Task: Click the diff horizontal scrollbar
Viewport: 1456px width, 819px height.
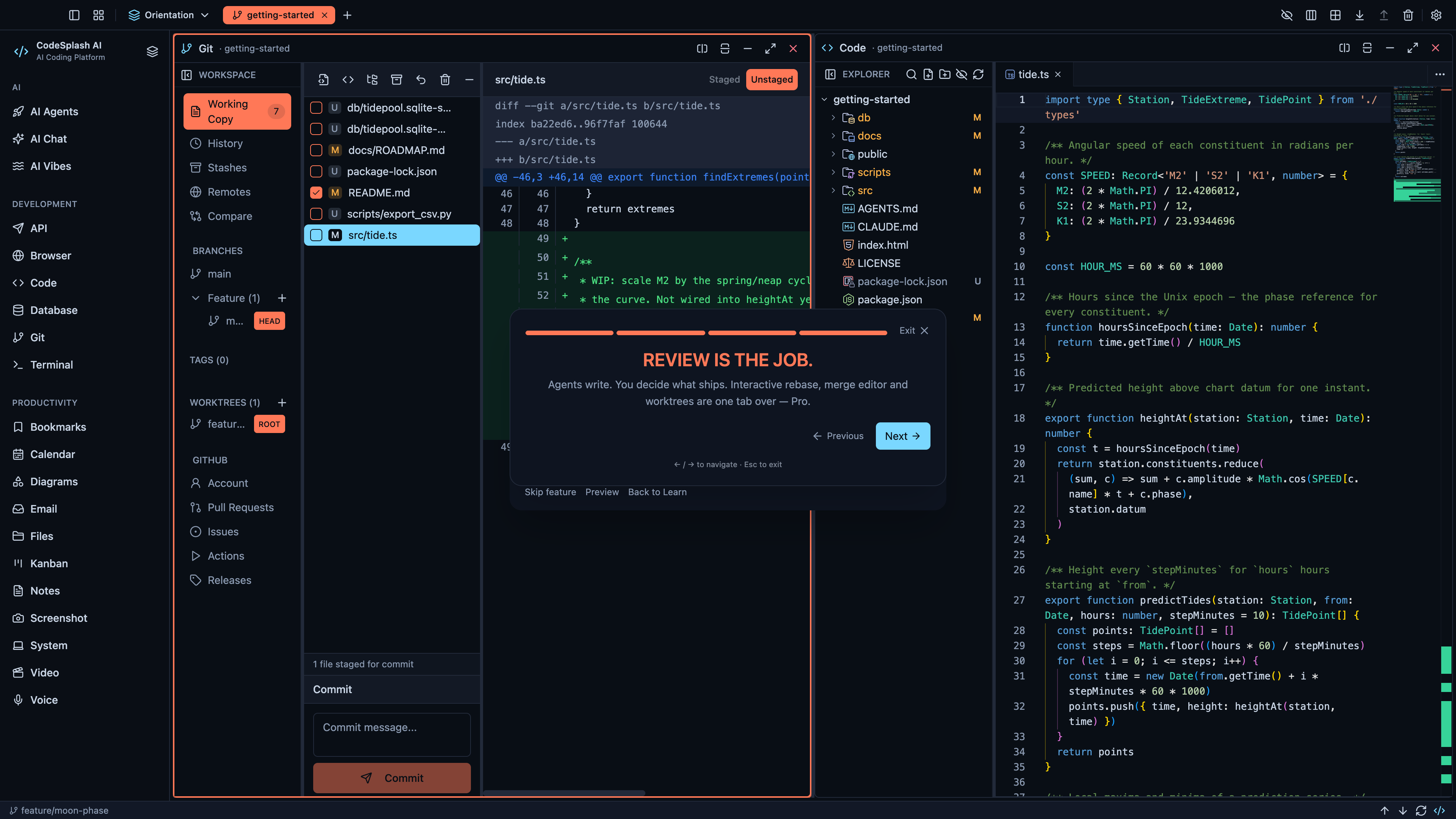Action: (x=564, y=792)
